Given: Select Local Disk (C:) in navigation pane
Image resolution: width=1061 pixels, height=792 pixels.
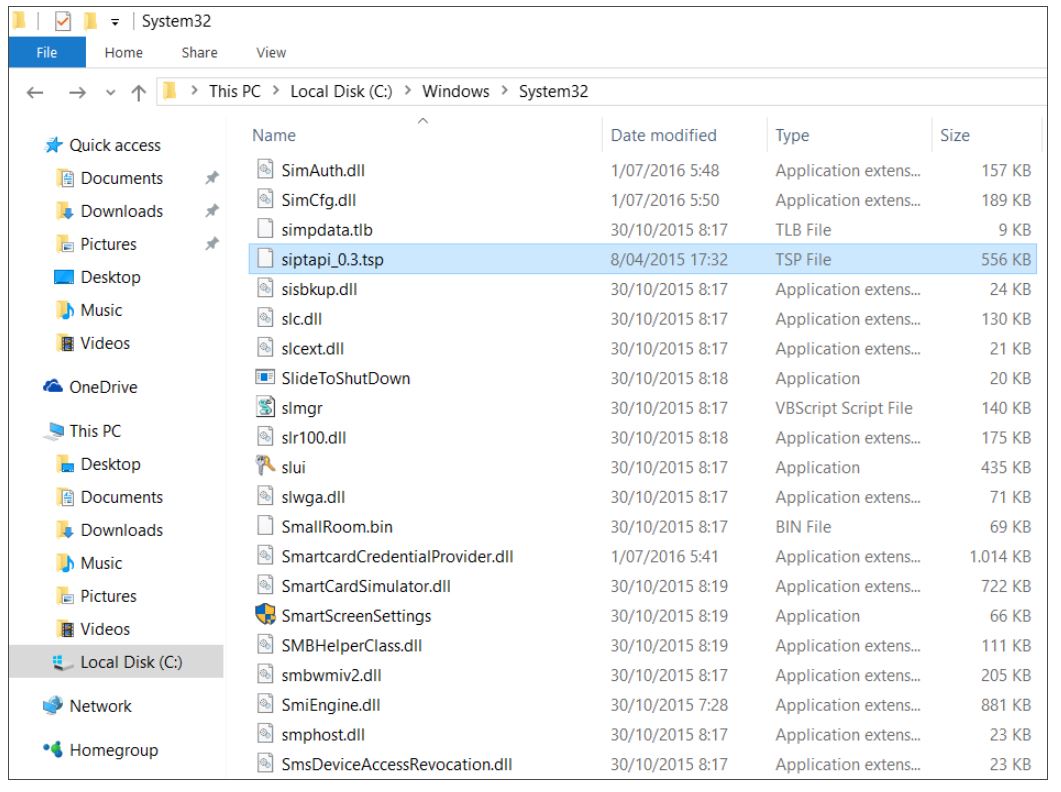Looking at the screenshot, I should 131,663.
